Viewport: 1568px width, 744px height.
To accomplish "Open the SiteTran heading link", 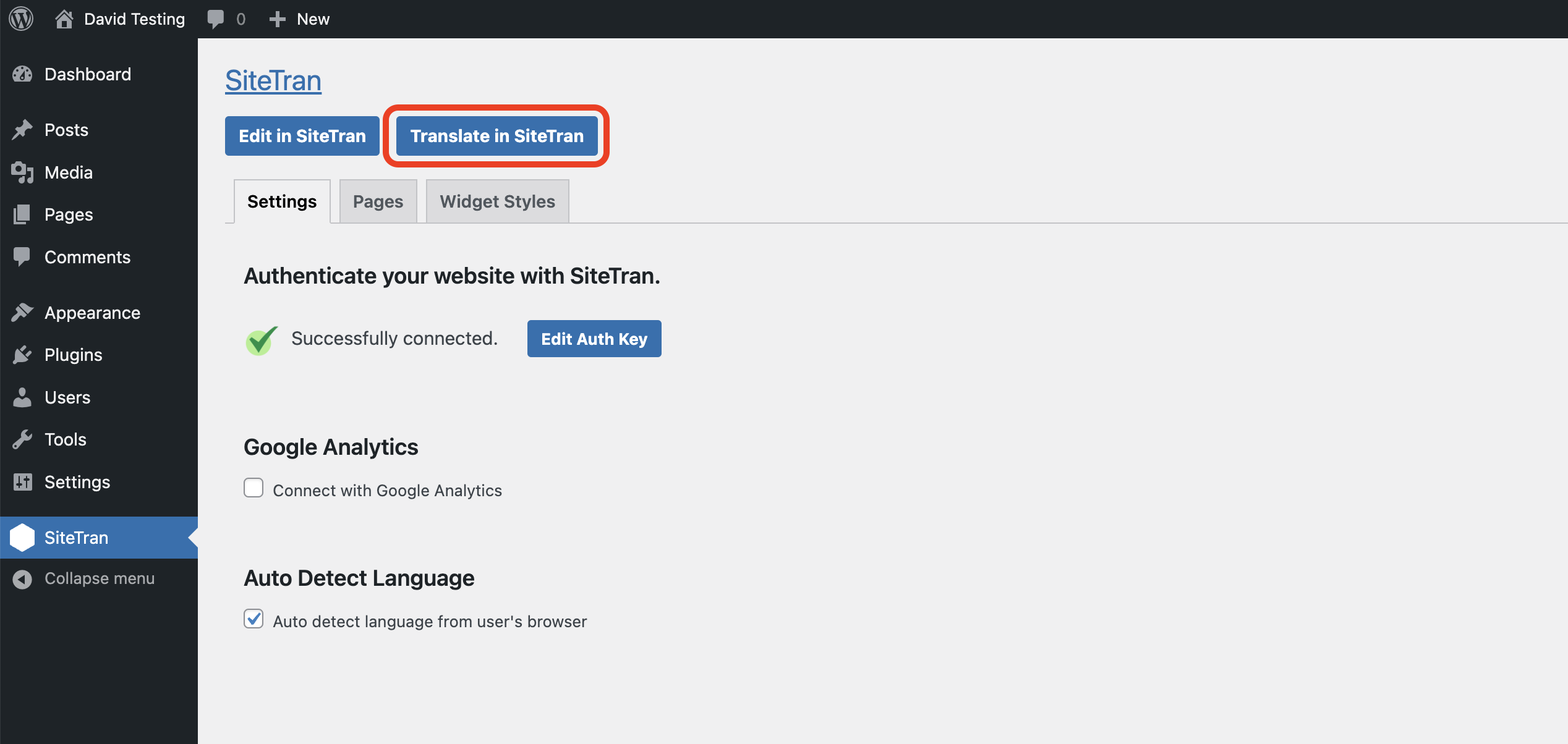I will [273, 81].
